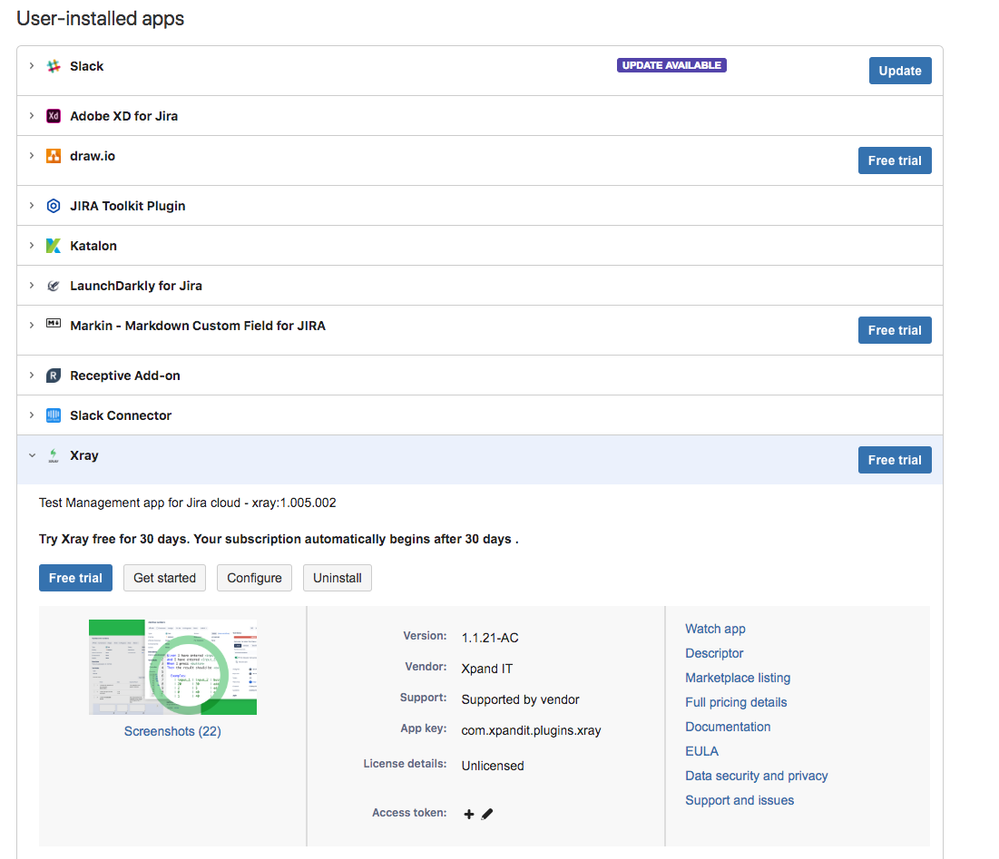Image resolution: width=999 pixels, height=859 pixels.
Task: Click the Katalon app name
Action: [x=93, y=246]
